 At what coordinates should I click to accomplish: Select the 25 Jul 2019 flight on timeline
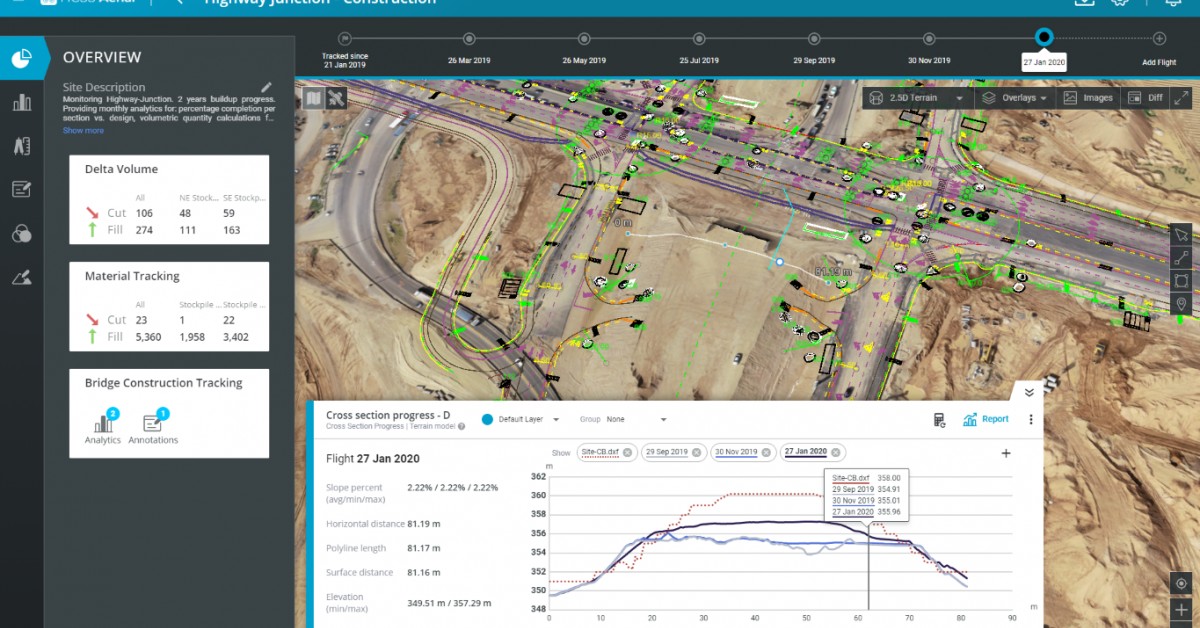pos(698,39)
